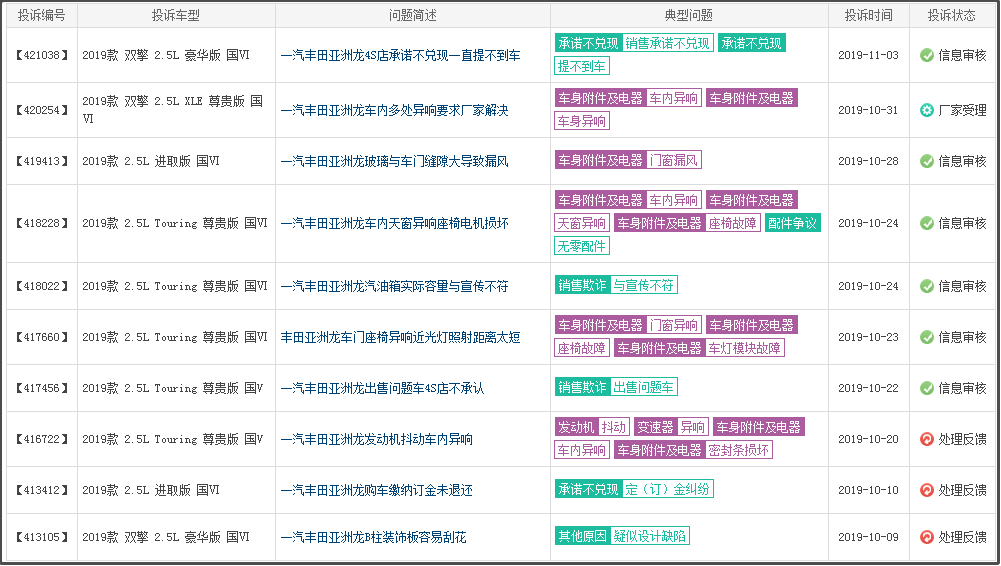Click the 出售问题车 tag

[x=643, y=387]
